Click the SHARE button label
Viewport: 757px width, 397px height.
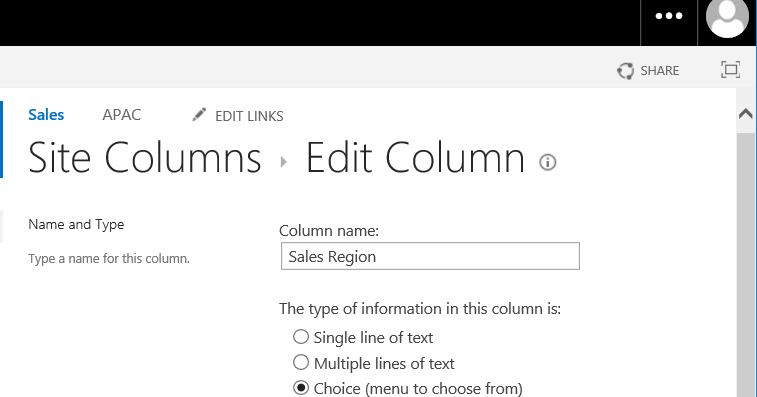click(x=659, y=71)
